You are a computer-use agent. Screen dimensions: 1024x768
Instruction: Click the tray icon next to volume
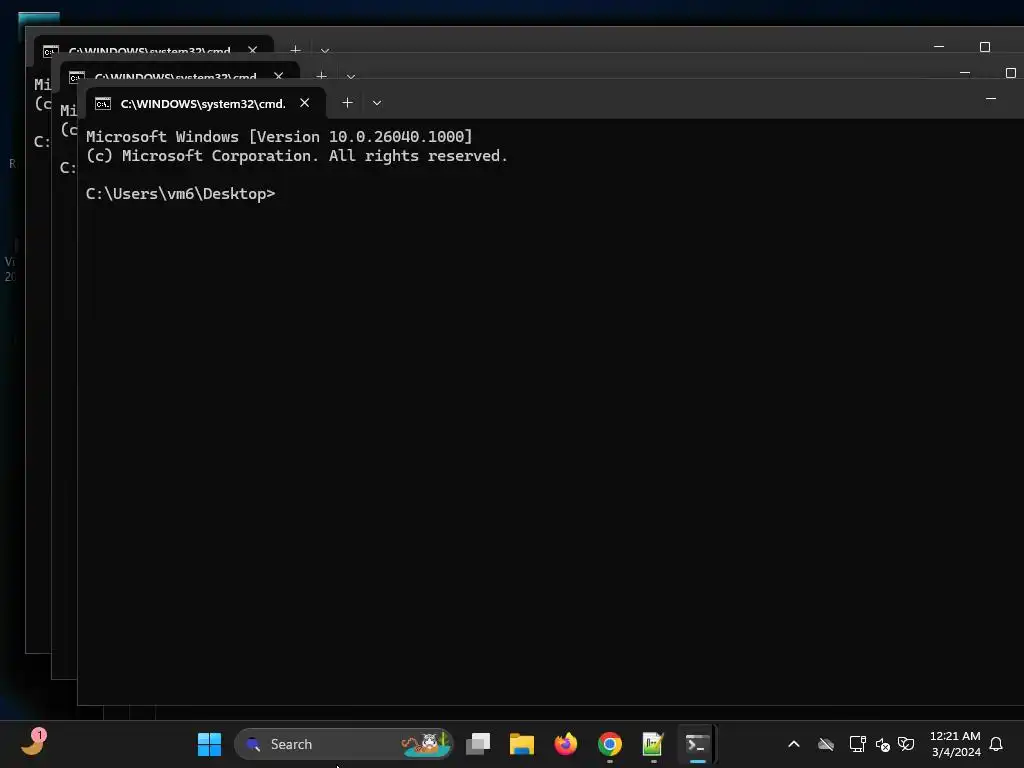[906, 744]
